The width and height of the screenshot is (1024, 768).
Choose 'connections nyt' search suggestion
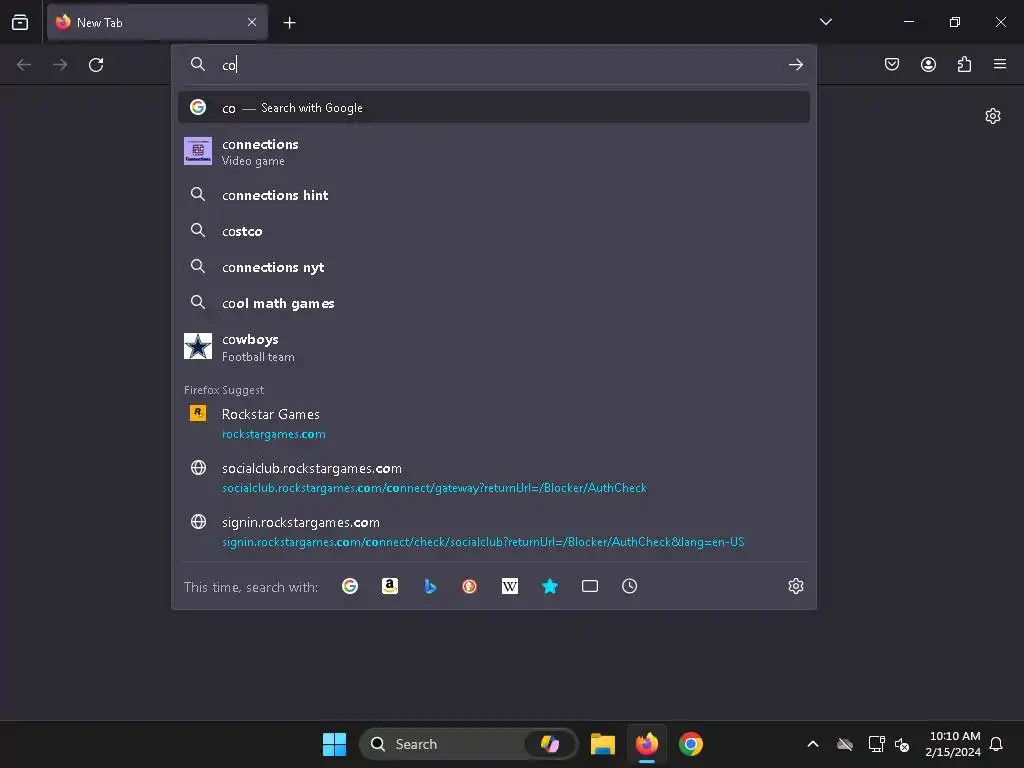click(494, 266)
